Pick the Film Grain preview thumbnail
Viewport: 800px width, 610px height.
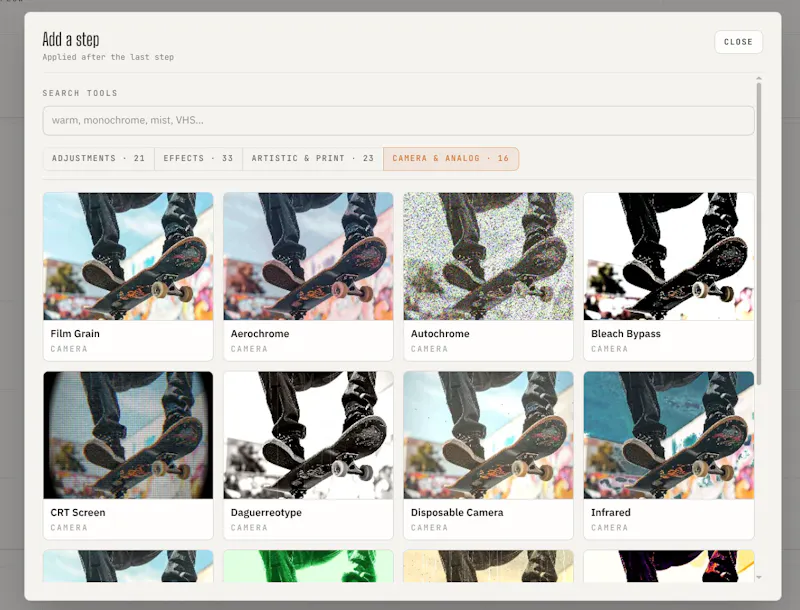point(128,257)
